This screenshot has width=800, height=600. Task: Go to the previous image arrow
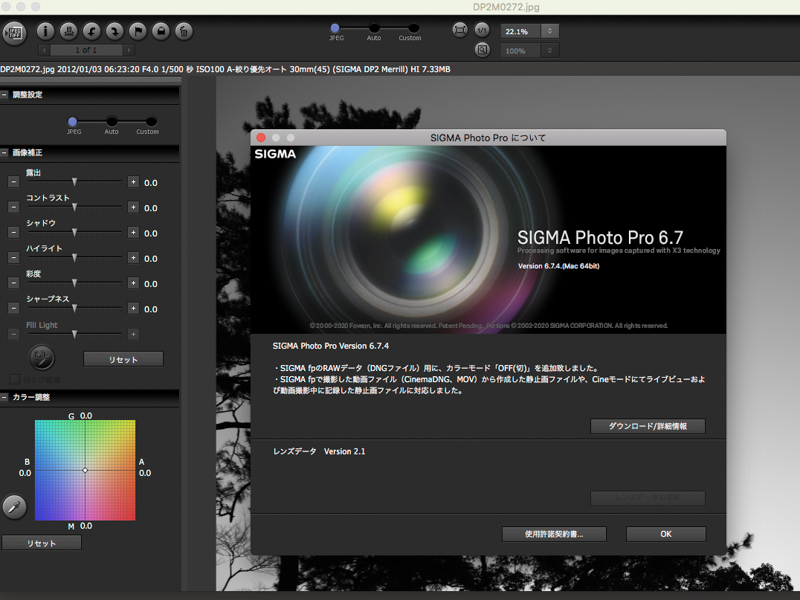[x=44, y=50]
